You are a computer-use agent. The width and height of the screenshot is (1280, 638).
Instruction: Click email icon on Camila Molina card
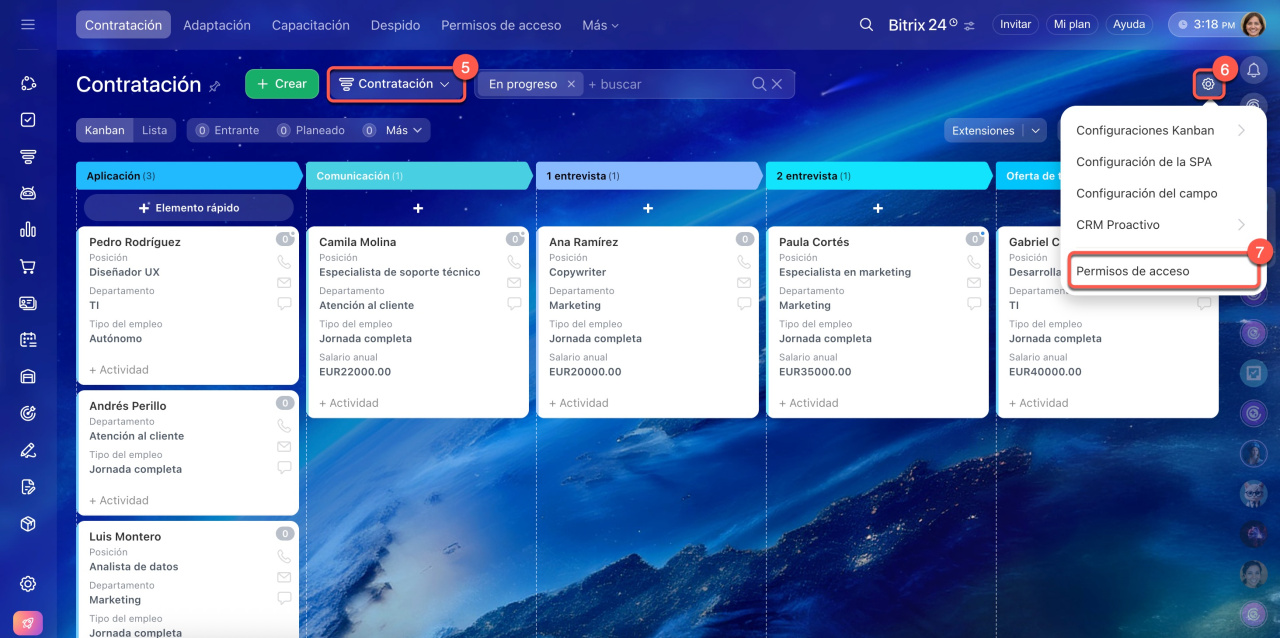point(514,283)
